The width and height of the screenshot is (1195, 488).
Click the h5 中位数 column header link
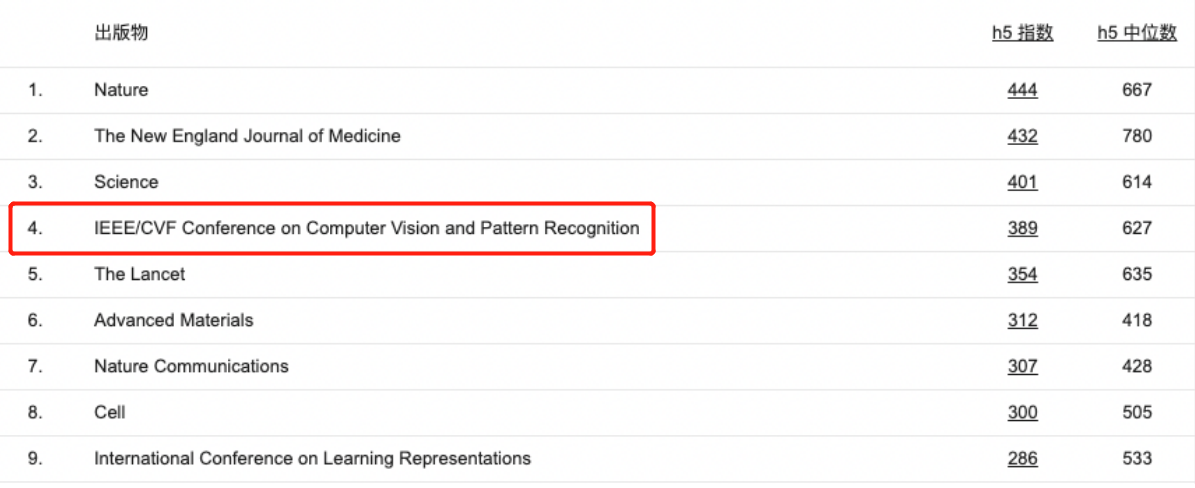point(1137,33)
